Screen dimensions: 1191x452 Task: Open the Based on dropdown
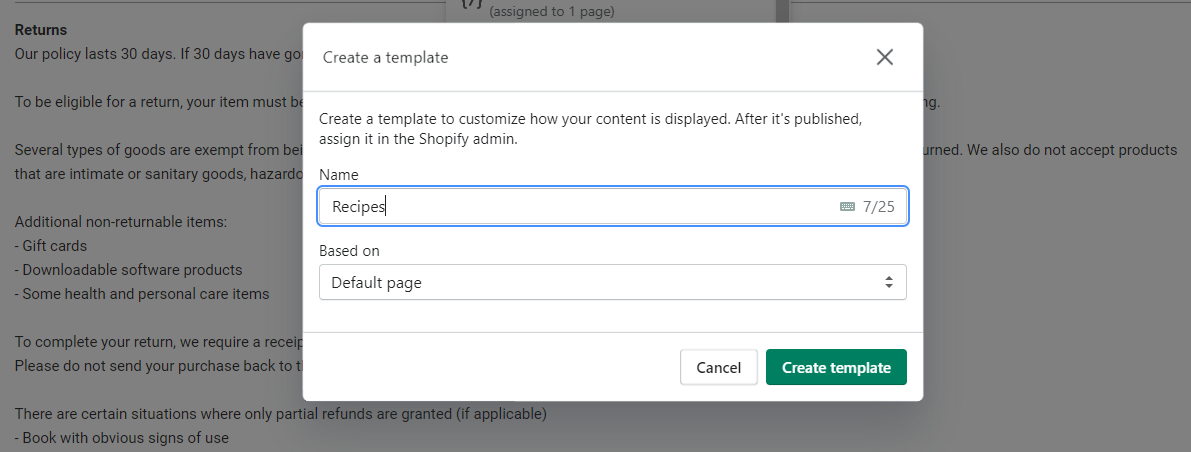pyautogui.click(x=612, y=282)
